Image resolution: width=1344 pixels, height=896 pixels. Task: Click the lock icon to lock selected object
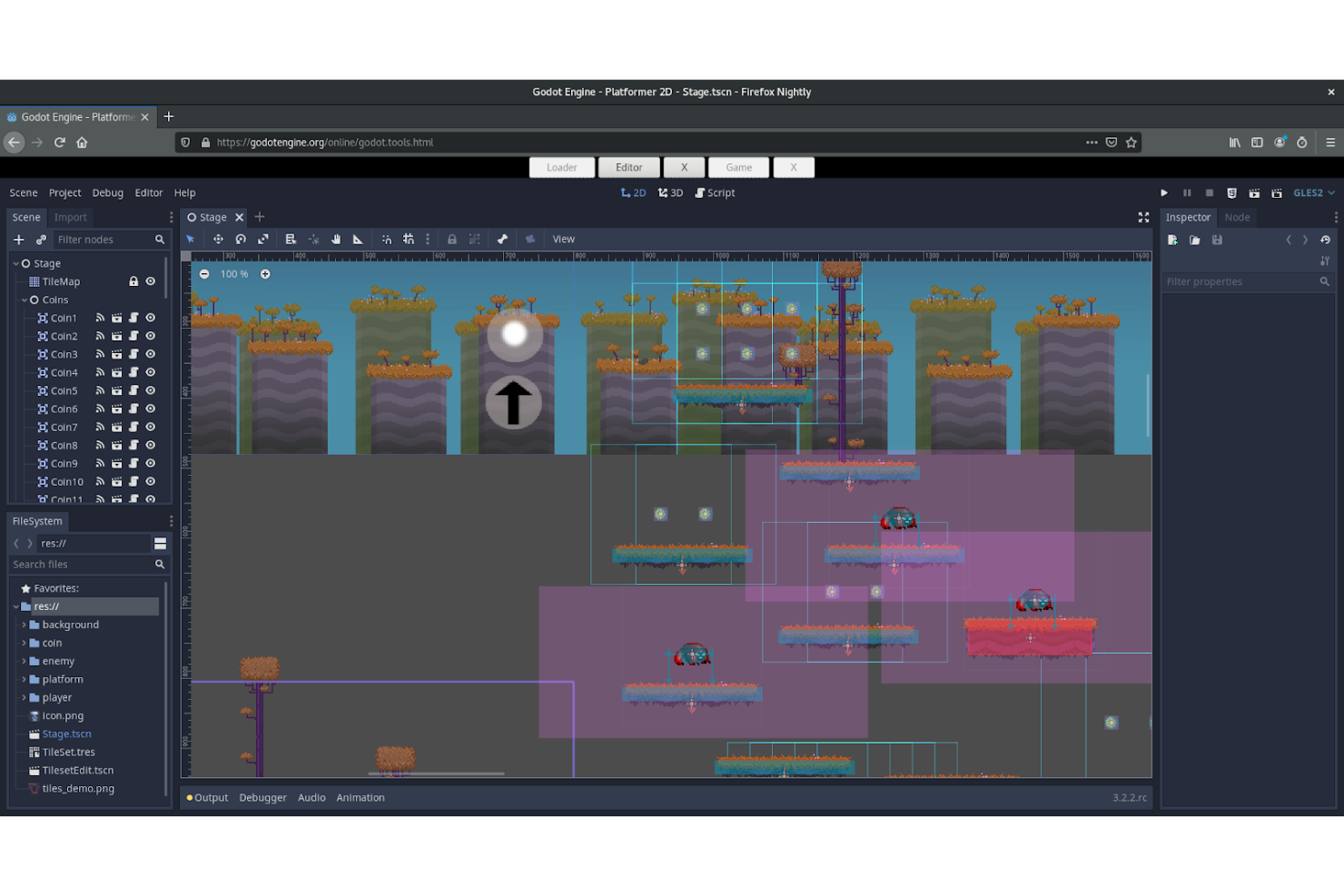coord(452,238)
